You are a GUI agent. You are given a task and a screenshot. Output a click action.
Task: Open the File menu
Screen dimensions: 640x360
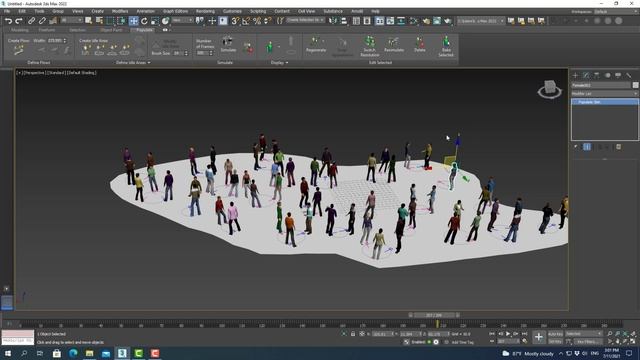coord(7,11)
